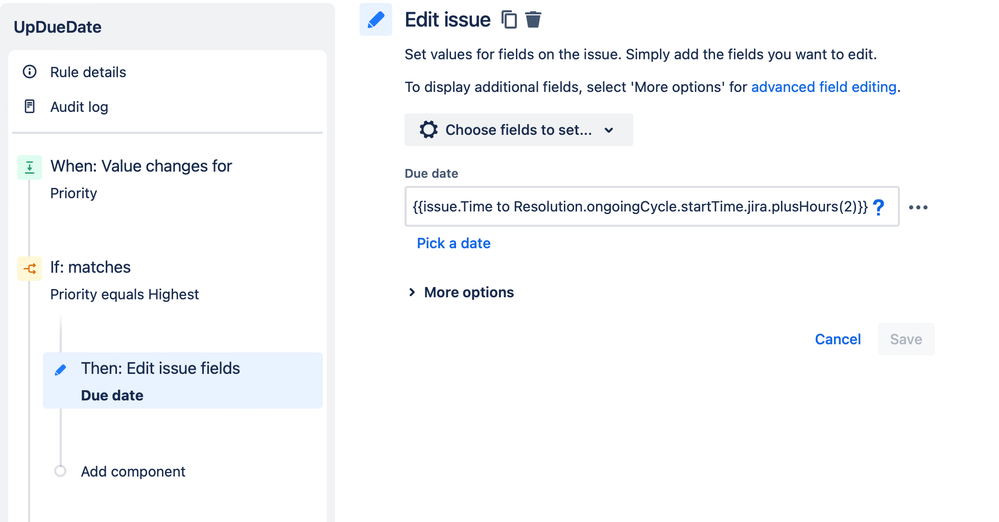Delete the Edit issue component via trash icon
The width and height of the screenshot is (999, 522).
tap(534, 20)
